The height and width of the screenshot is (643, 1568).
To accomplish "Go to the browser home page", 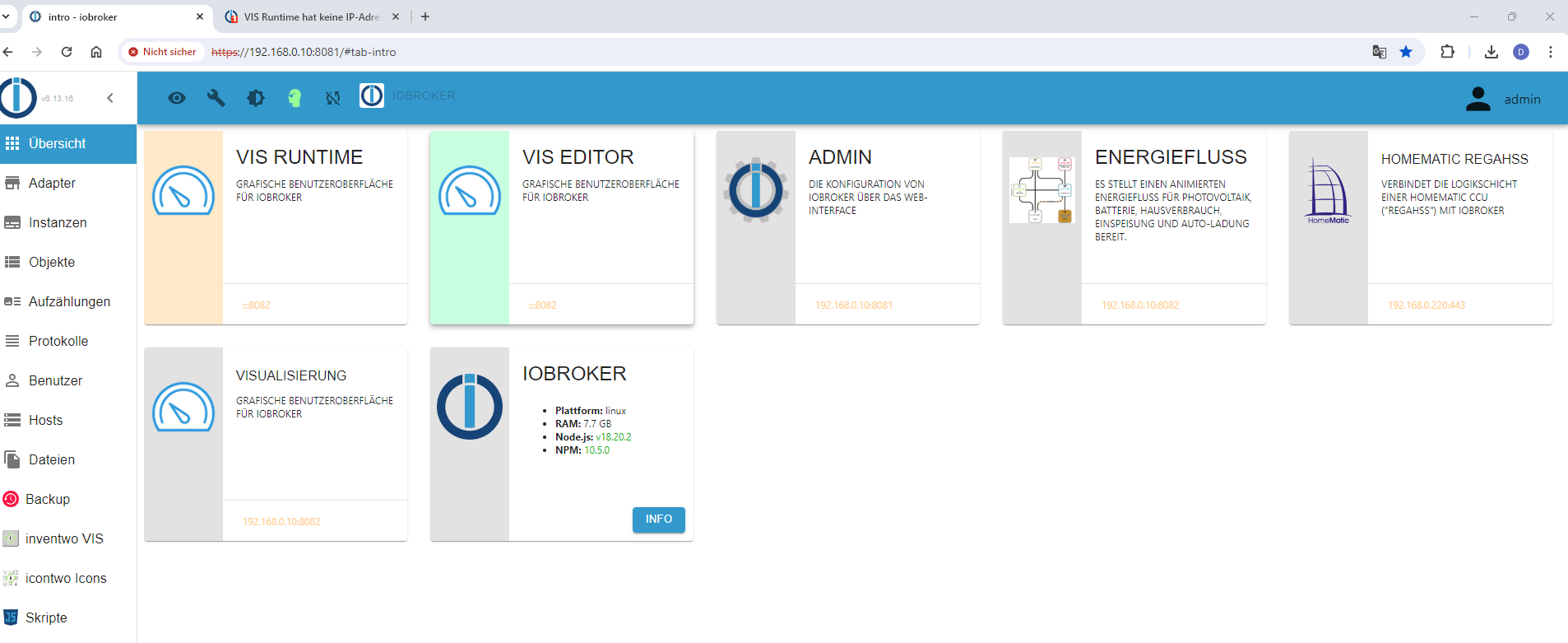I will (x=96, y=52).
